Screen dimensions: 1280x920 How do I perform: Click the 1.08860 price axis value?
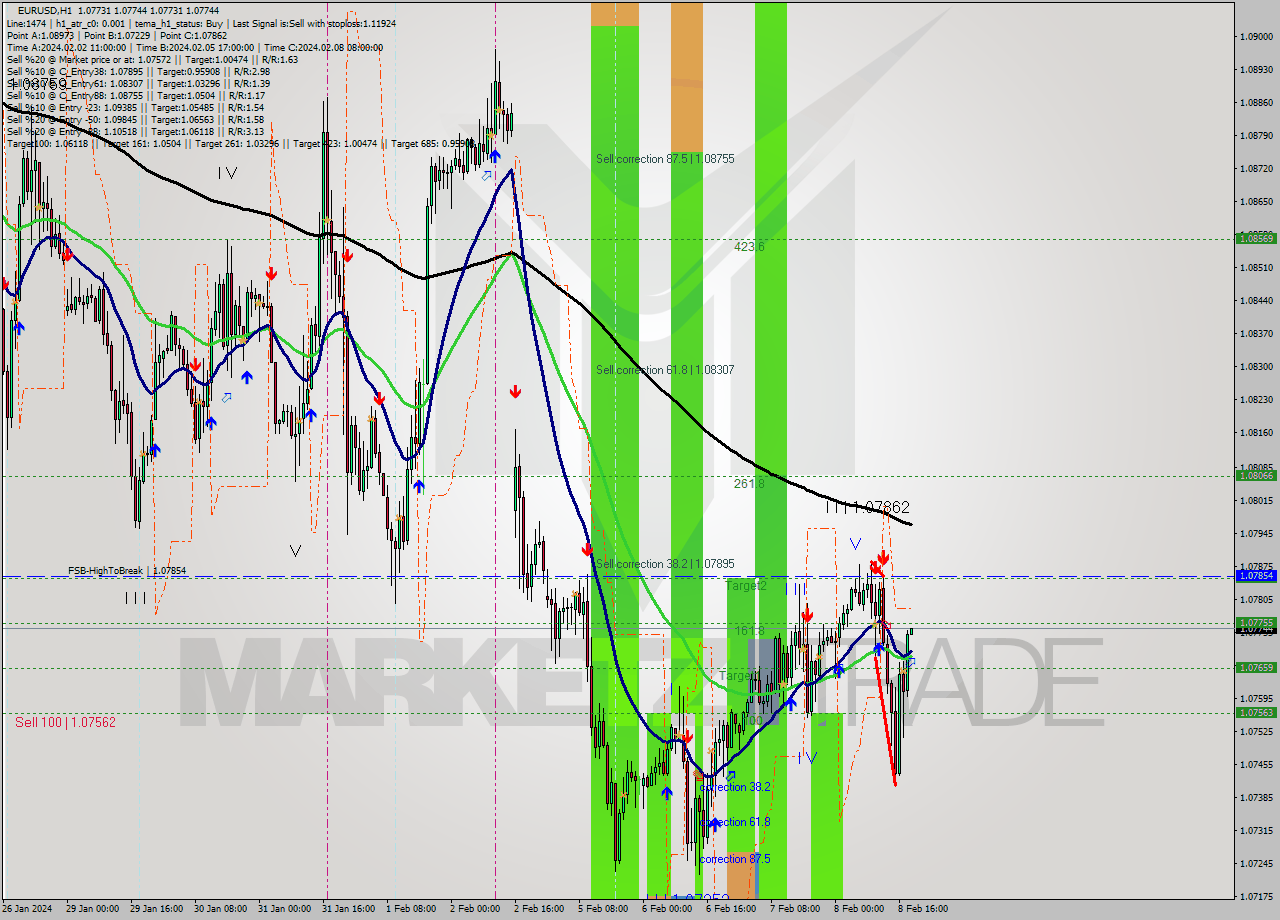coord(1256,103)
